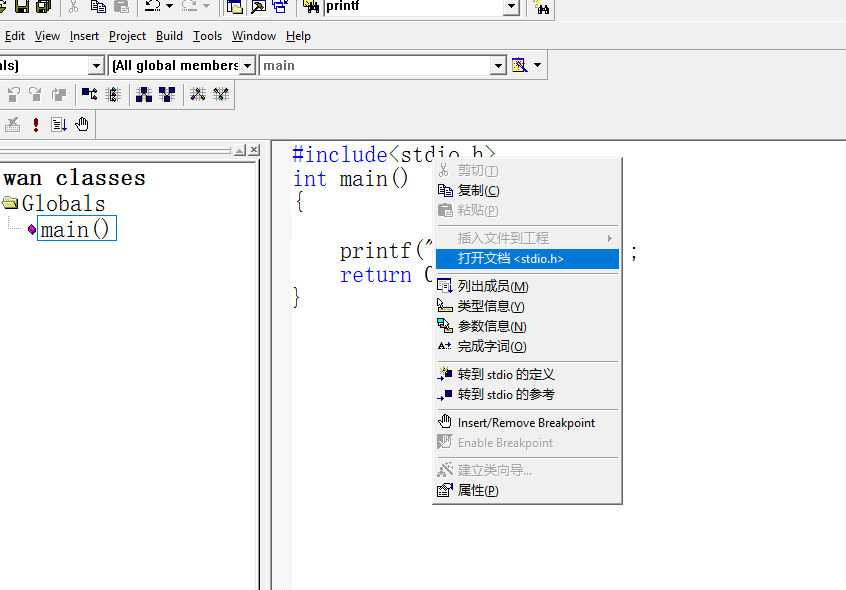The height and width of the screenshot is (590, 846).
Task: Click the Save All toolbar icon
Action: click(43, 7)
